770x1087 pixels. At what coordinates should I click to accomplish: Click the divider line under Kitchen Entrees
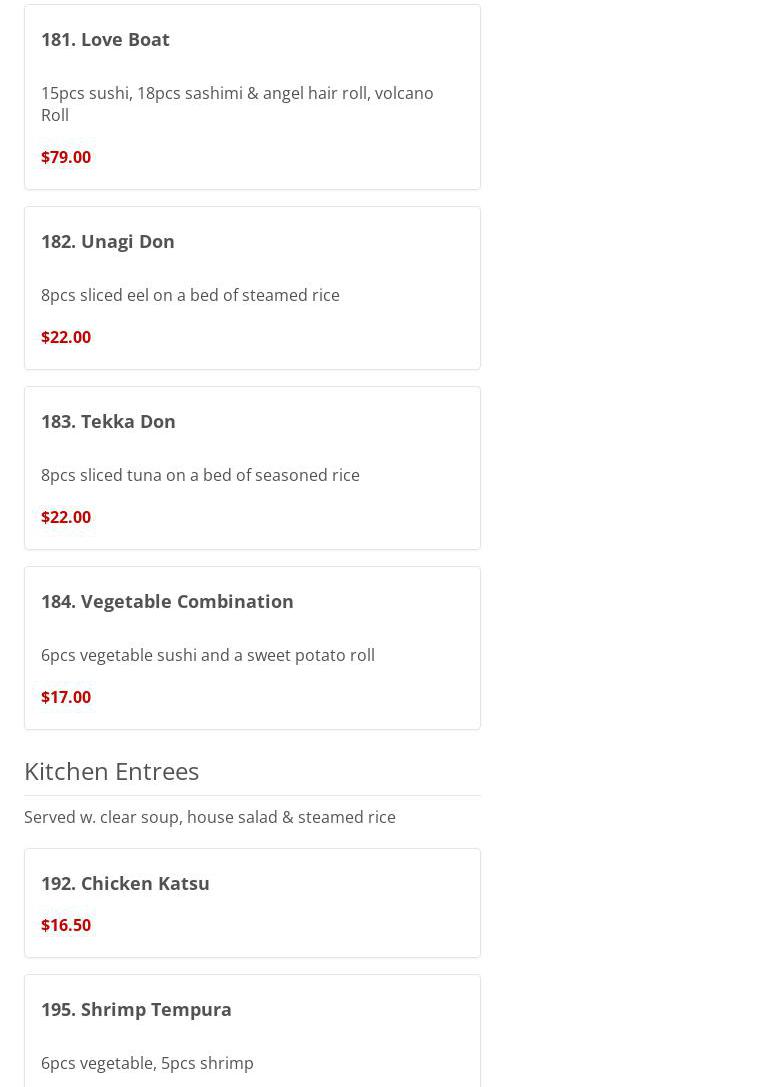pyautogui.click(x=252, y=795)
